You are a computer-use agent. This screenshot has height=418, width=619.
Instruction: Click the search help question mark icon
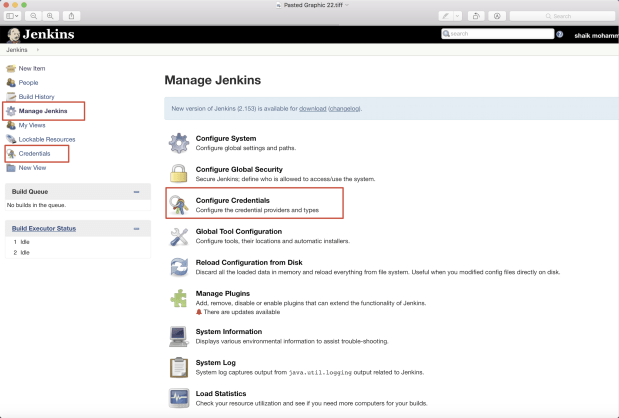pyautogui.click(x=559, y=34)
